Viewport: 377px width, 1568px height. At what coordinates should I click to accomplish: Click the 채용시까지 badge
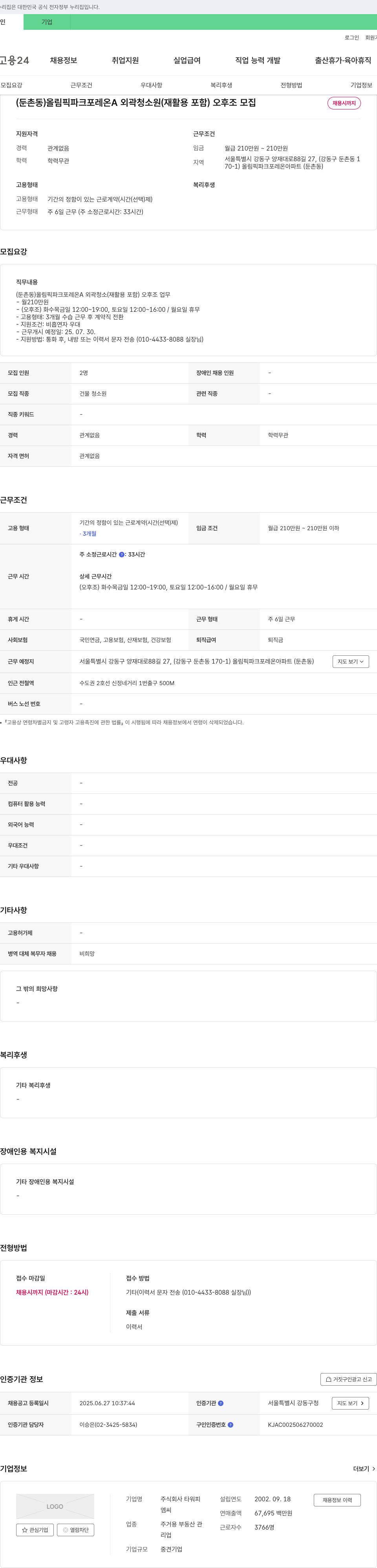344,104
